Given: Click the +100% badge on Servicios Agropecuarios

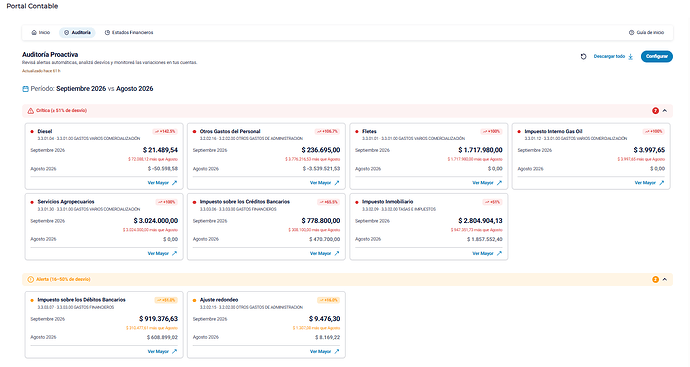Looking at the screenshot, I should point(167,202).
